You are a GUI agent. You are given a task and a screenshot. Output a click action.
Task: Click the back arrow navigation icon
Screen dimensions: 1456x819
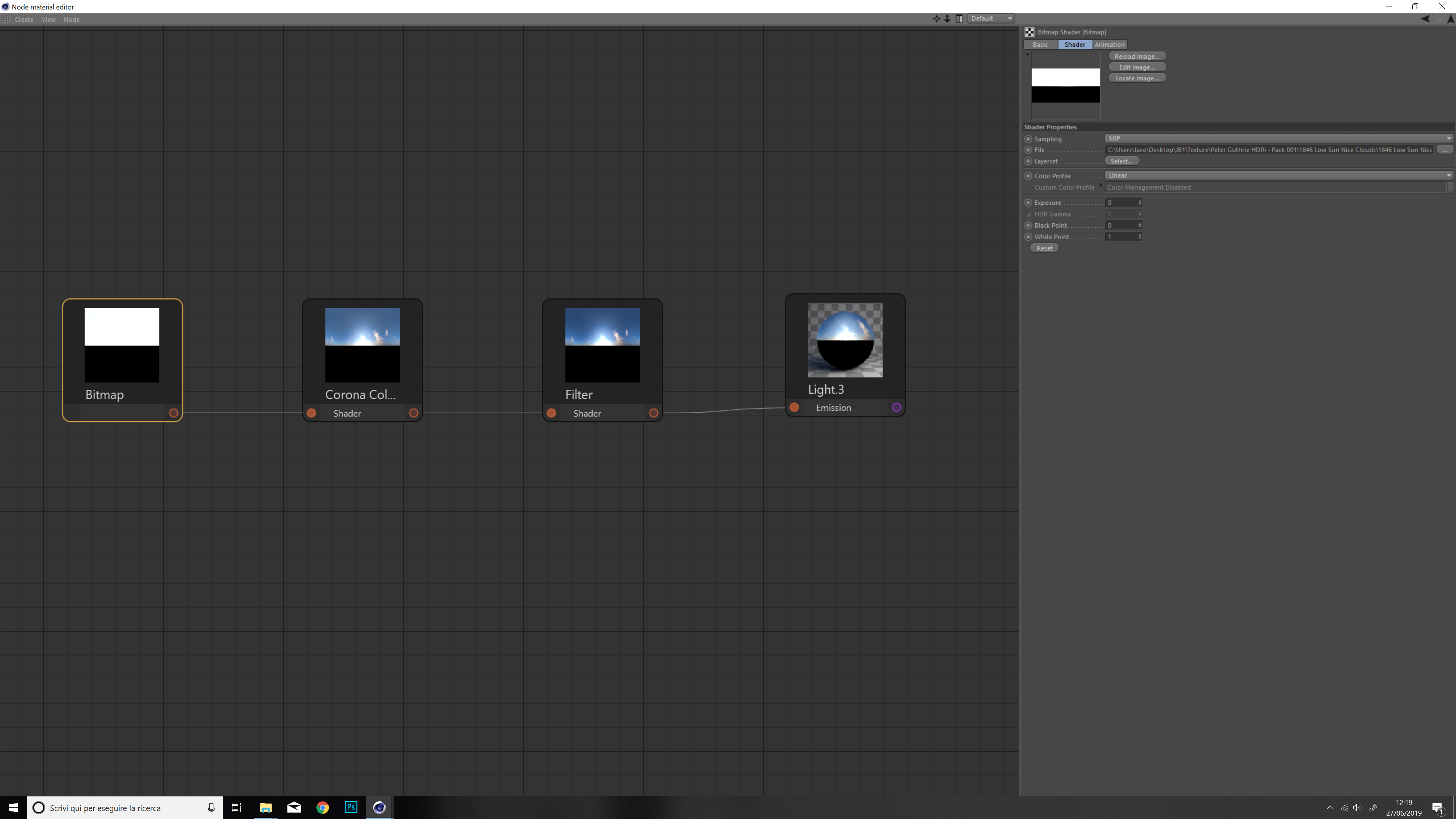[1425, 19]
